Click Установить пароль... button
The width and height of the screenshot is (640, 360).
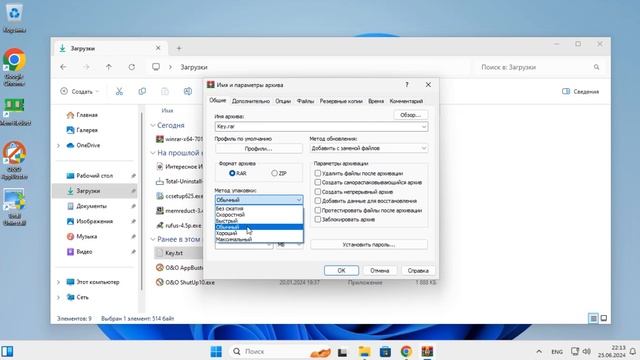(x=369, y=244)
